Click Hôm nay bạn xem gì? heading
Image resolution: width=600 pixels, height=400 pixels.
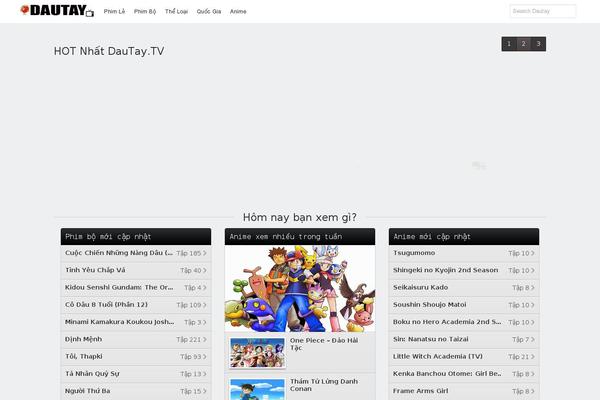pyautogui.click(x=300, y=217)
